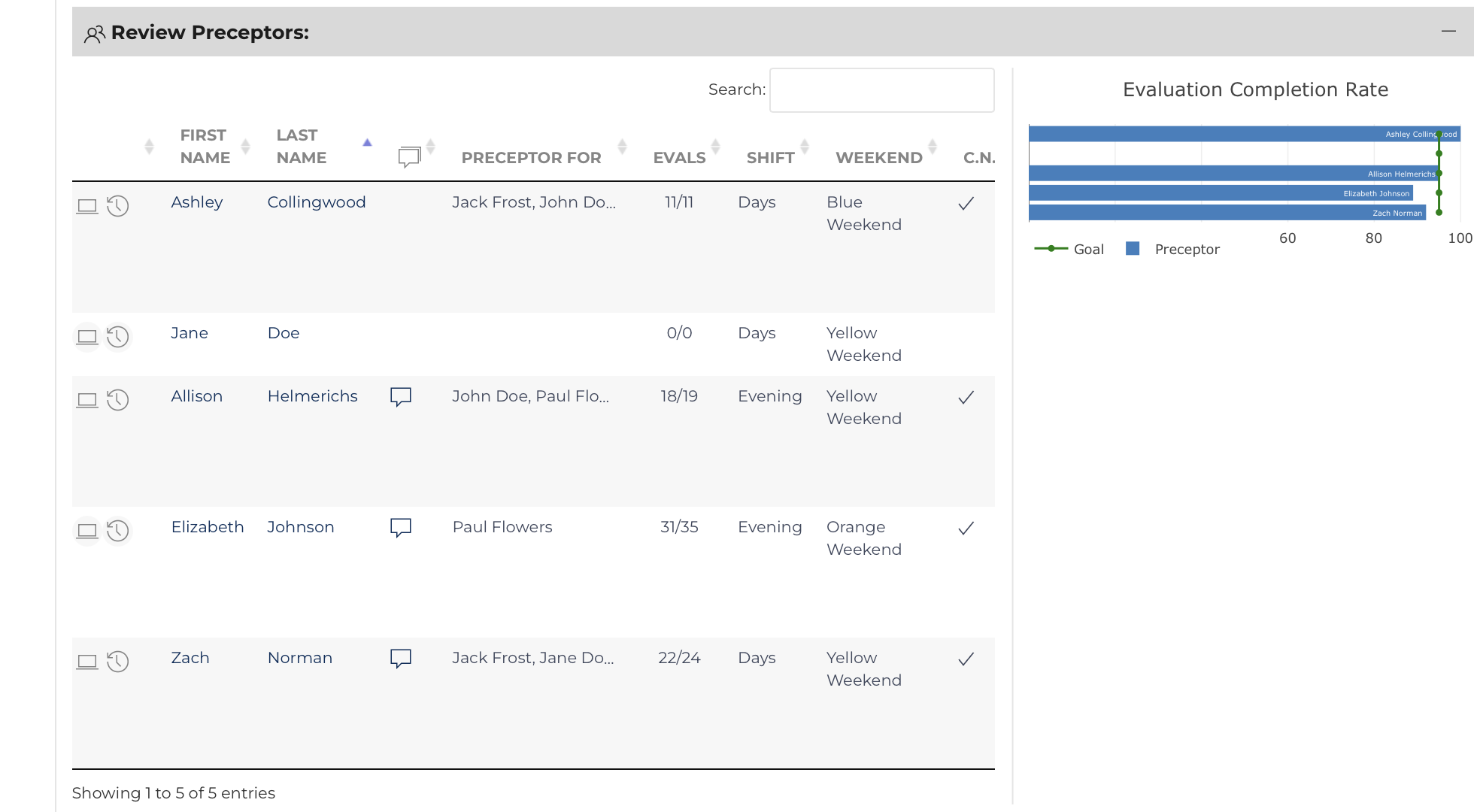The width and height of the screenshot is (1480, 812).
Task: Click 'Blue Weekend' cell
Action: pyautogui.click(x=864, y=214)
